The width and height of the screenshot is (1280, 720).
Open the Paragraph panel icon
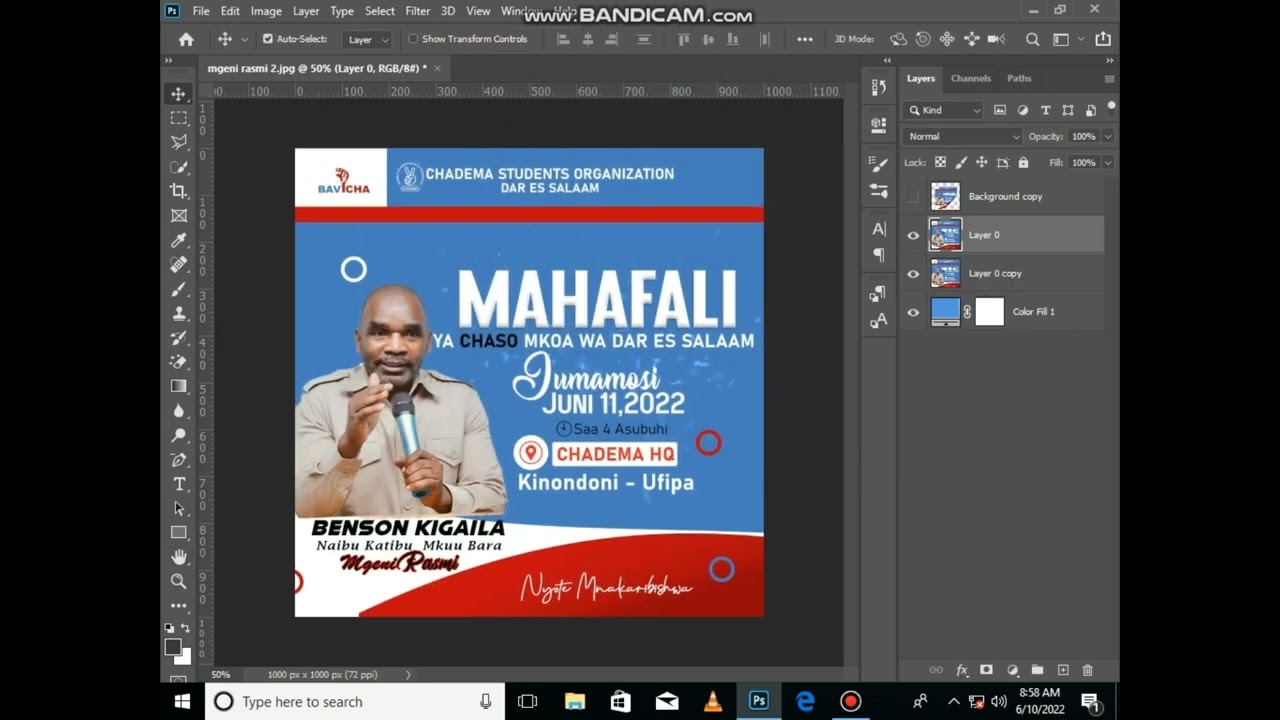click(x=879, y=255)
